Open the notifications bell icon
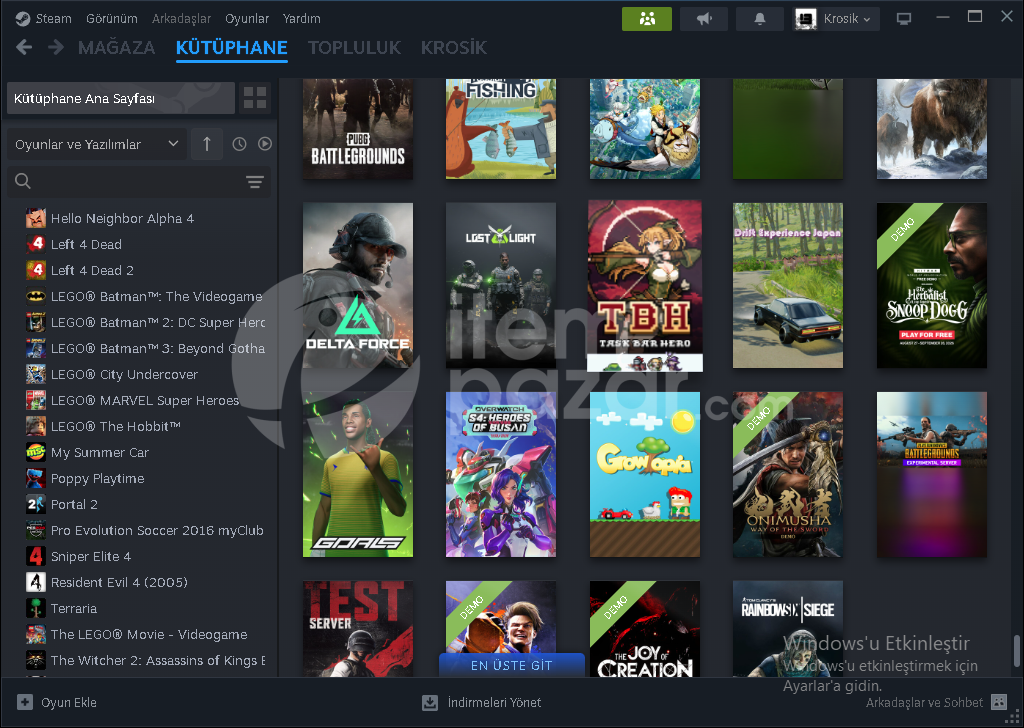 (x=760, y=19)
